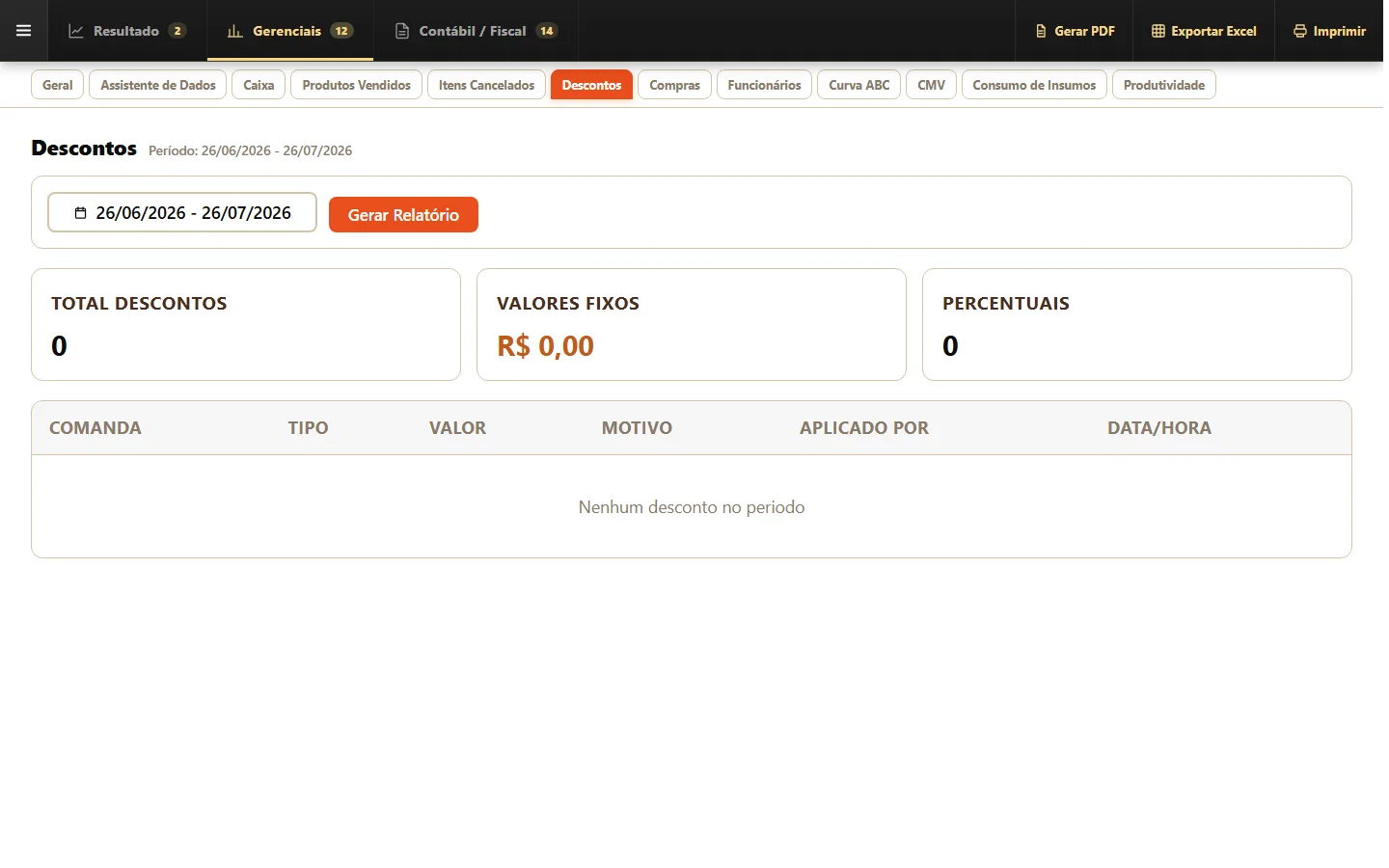The image size is (1389, 868).
Task: Open the Caixa report tab
Action: (x=259, y=85)
